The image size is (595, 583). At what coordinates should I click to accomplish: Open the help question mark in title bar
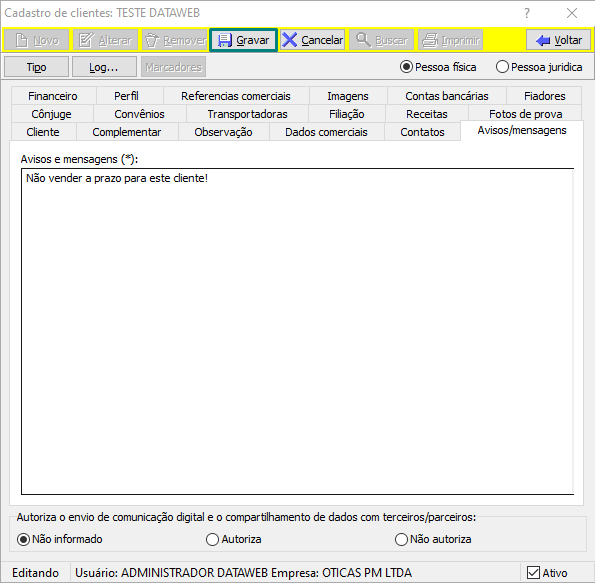527,14
